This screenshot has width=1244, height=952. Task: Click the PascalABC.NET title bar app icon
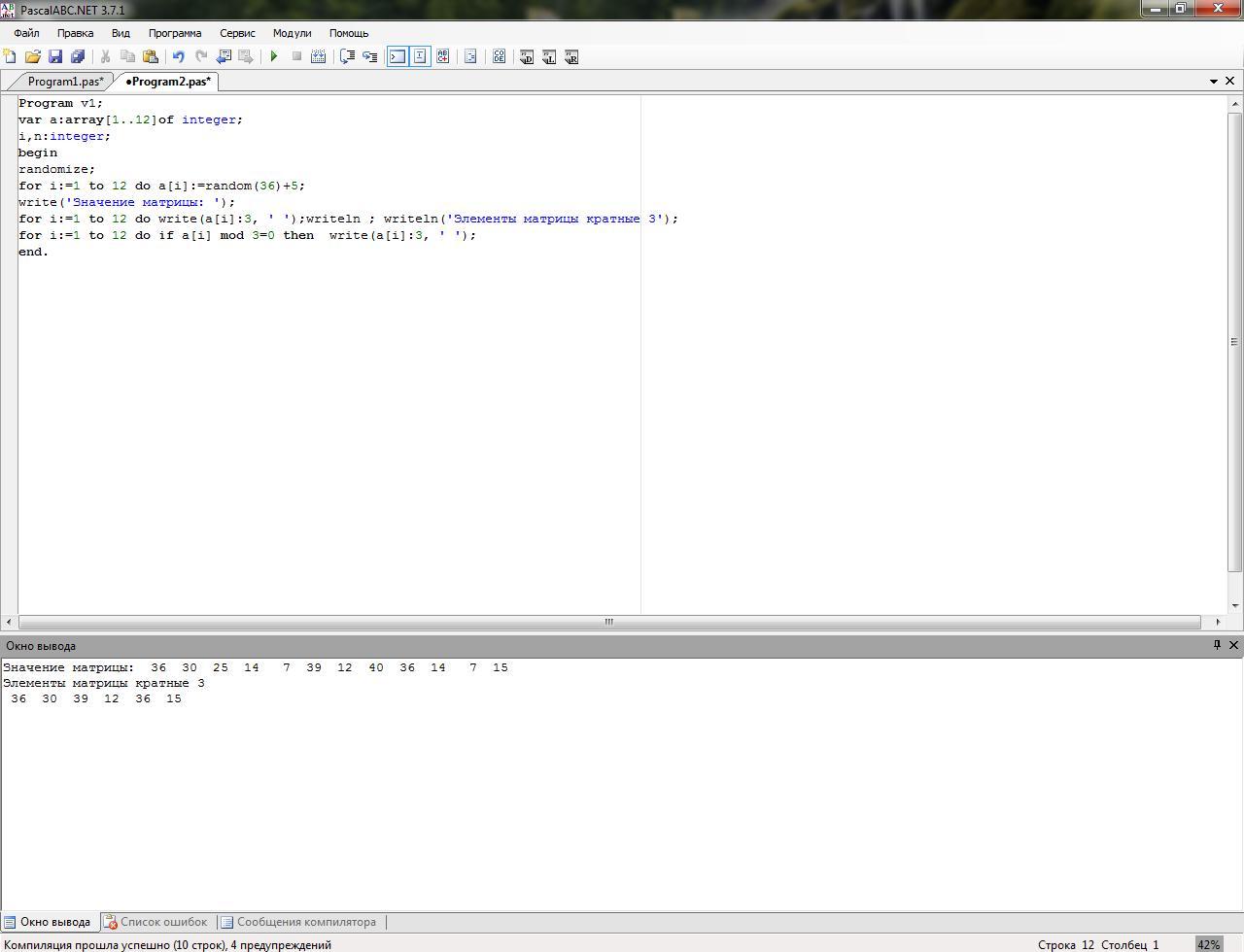tap(9, 10)
